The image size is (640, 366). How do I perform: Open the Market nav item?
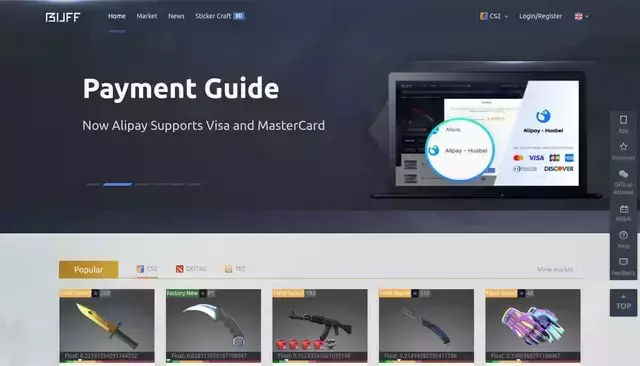pos(147,16)
